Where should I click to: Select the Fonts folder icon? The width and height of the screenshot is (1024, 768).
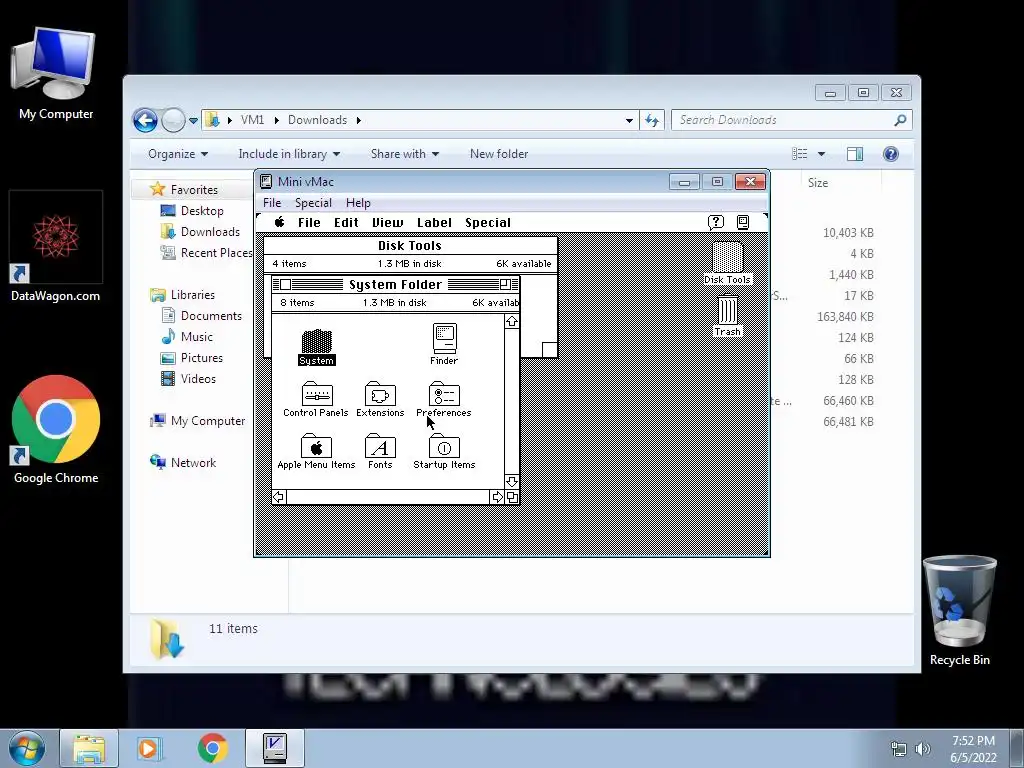380,446
